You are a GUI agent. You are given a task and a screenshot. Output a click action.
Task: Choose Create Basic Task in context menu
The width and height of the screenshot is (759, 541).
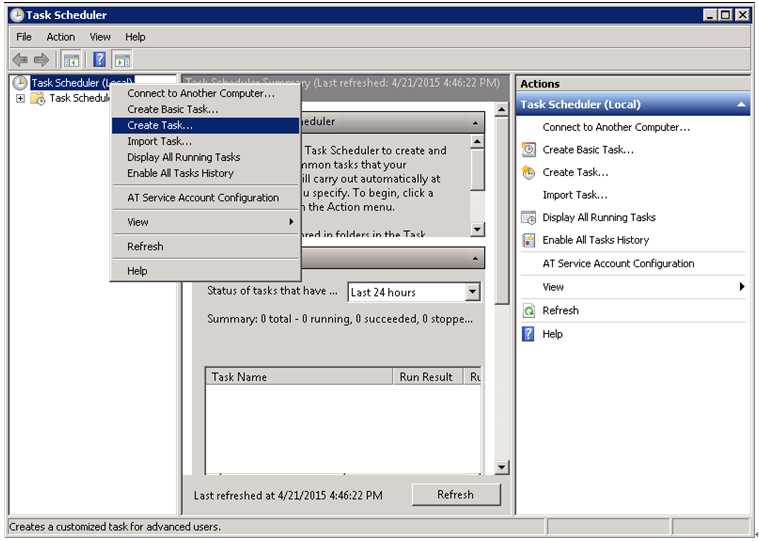pos(205,109)
